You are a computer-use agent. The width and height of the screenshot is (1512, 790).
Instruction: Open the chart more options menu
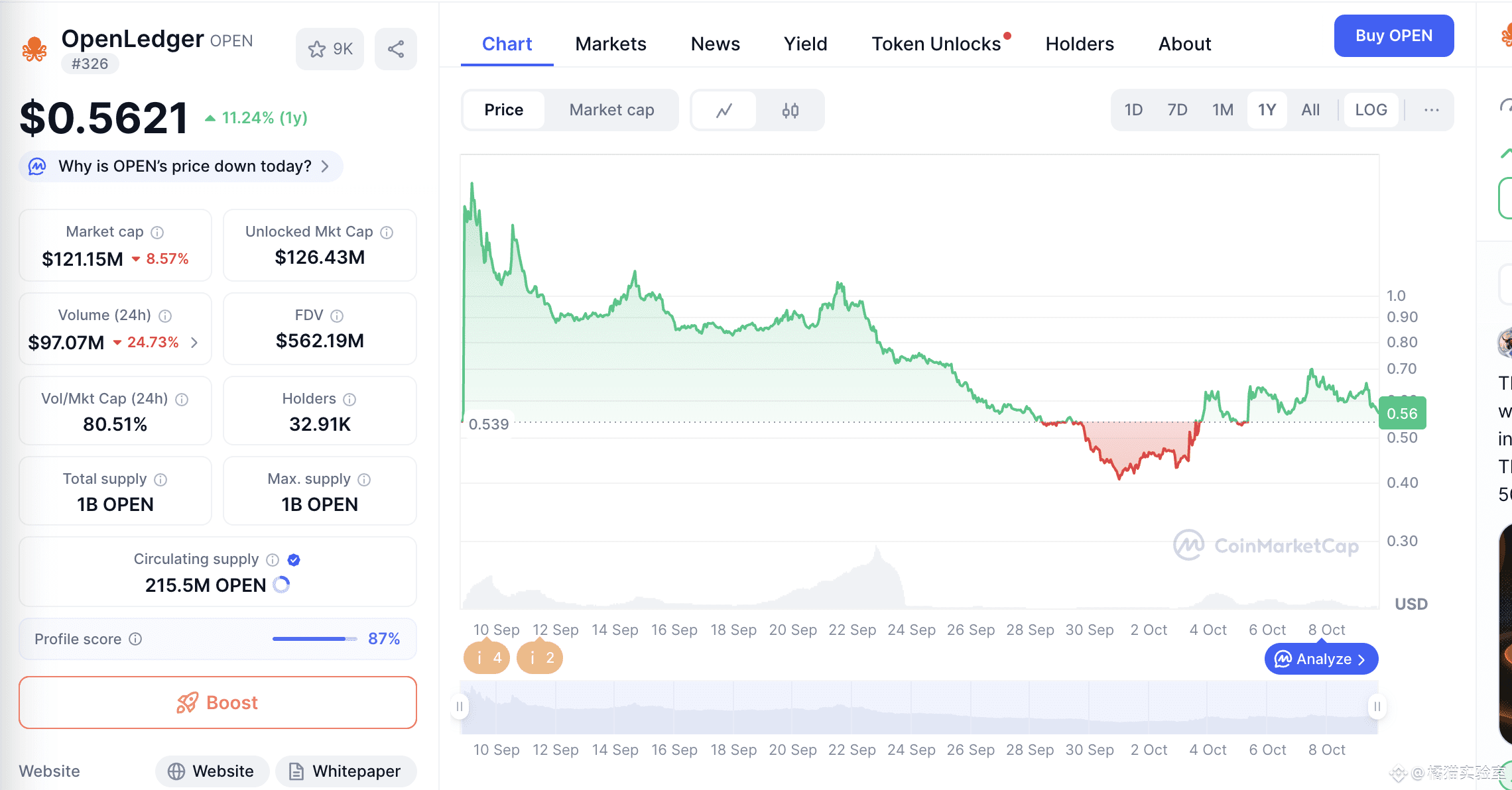tap(1431, 110)
